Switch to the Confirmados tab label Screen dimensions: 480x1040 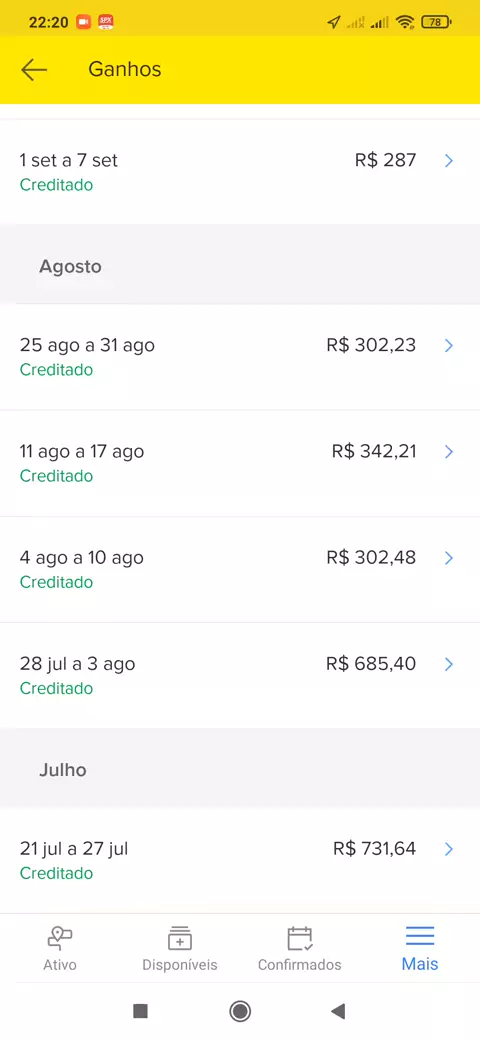tap(300, 964)
